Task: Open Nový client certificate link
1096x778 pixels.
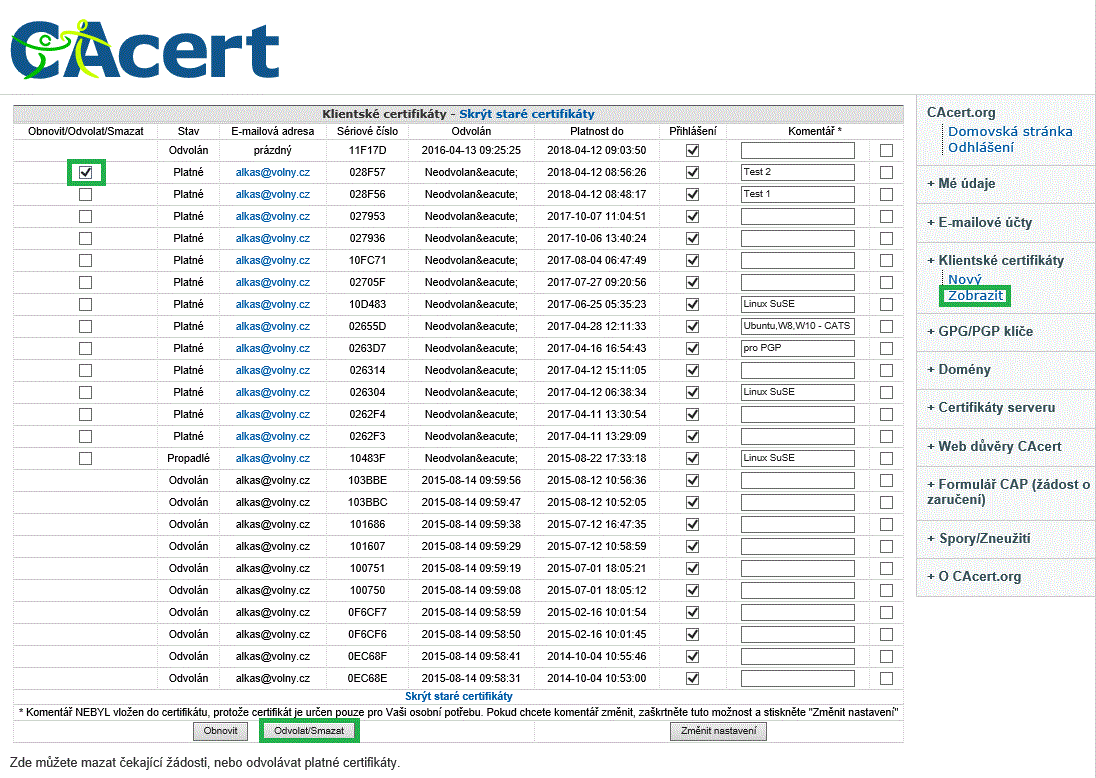Action: pyautogui.click(x=964, y=280)
